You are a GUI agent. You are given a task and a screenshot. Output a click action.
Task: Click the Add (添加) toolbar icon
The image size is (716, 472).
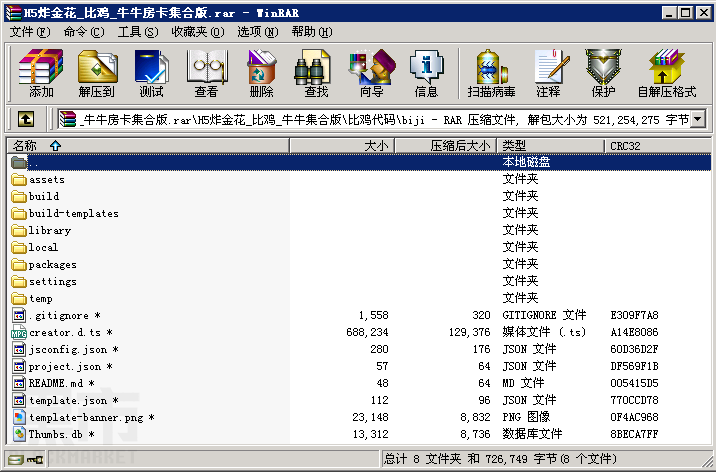(x=41, y=73)
